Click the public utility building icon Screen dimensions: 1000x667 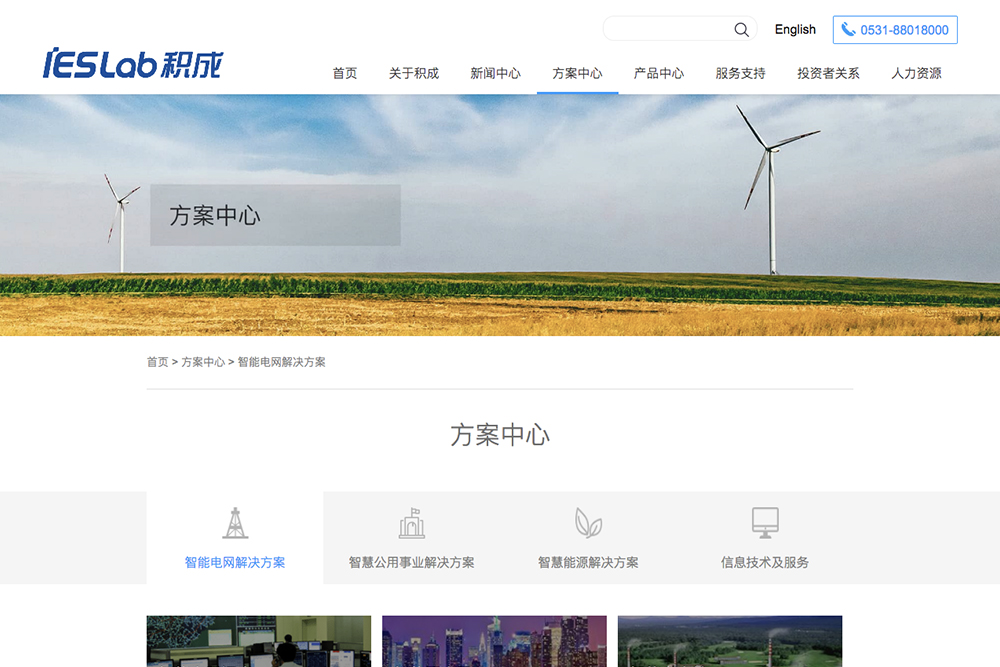pyautogui.click(x=411, y=523)
